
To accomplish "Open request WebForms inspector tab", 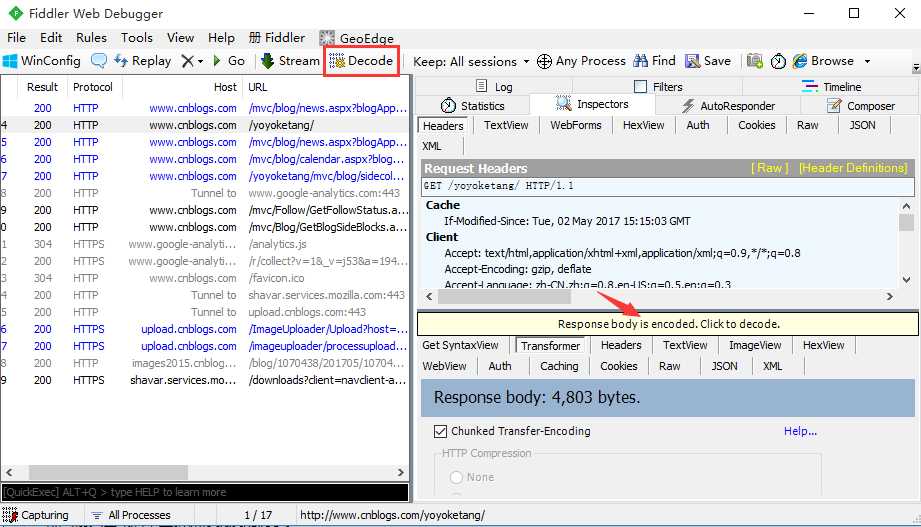I will pos(576,125).
